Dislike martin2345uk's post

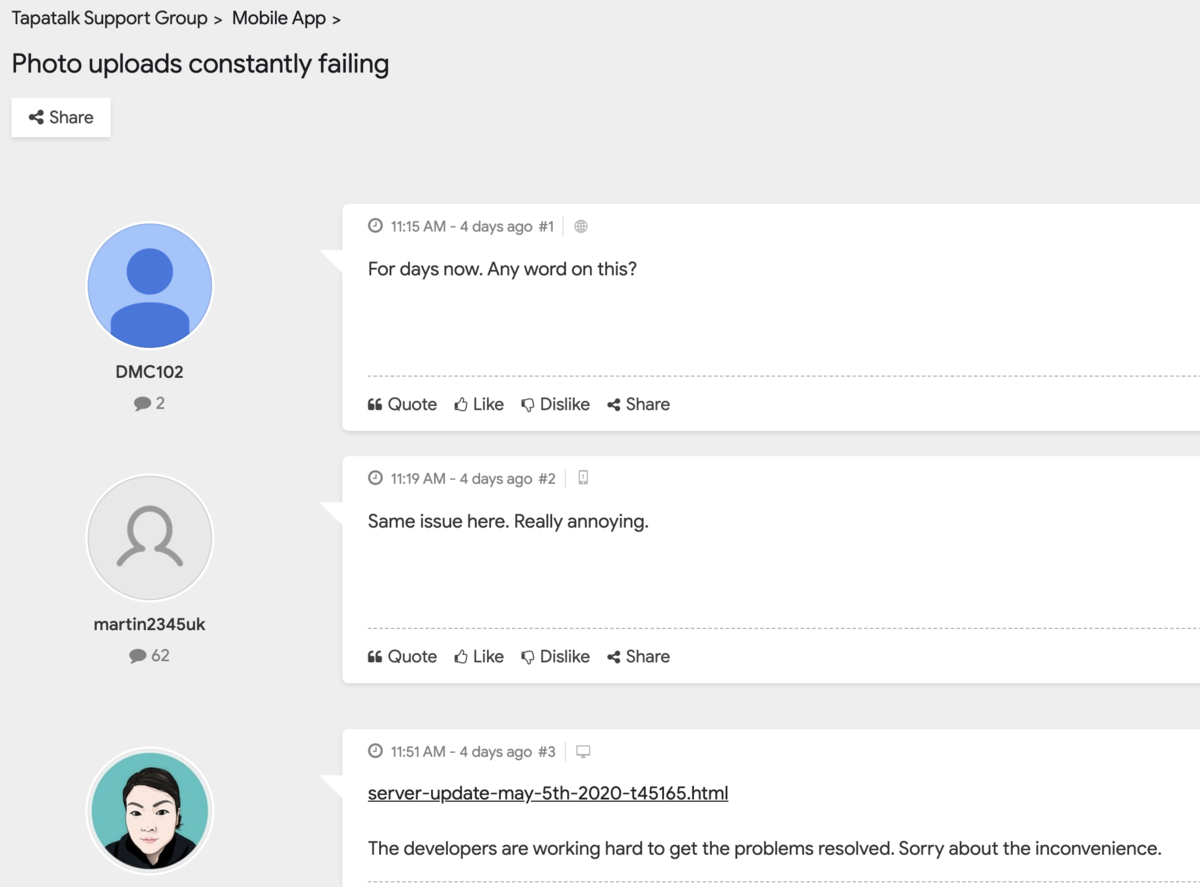[x=555, y=656]
